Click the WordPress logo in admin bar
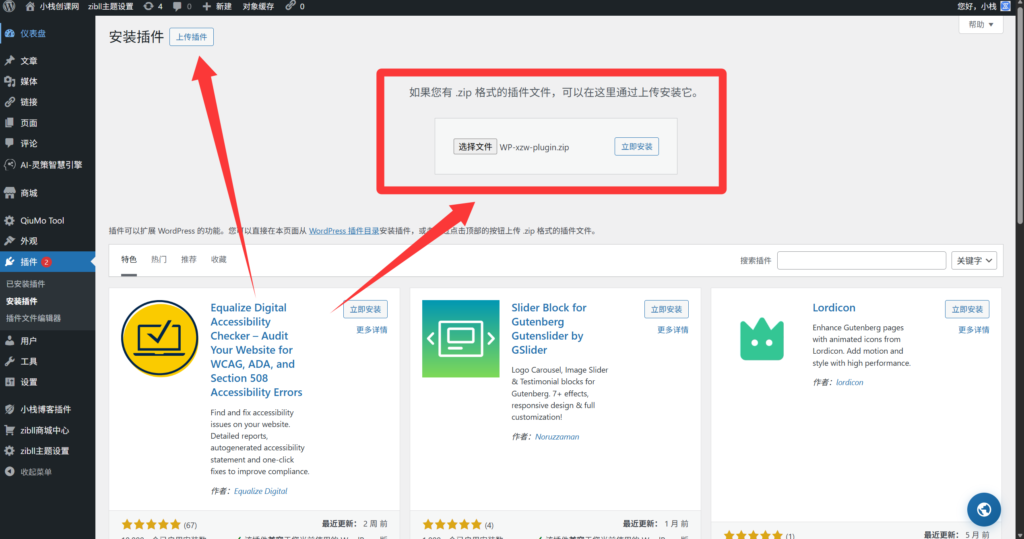Image resolution: width=1024 pixels, height=539 pixels. click(8, 6)
